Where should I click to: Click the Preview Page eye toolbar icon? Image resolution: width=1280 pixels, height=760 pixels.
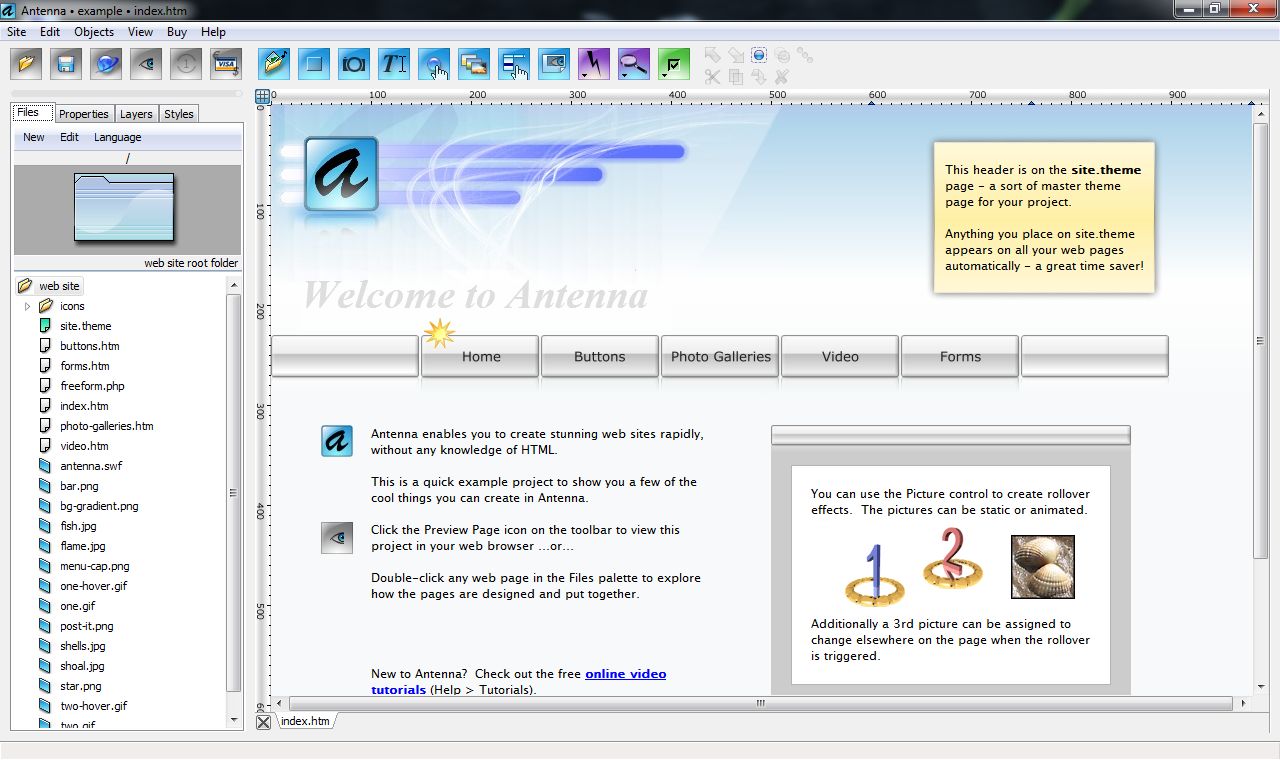(146, 64)
